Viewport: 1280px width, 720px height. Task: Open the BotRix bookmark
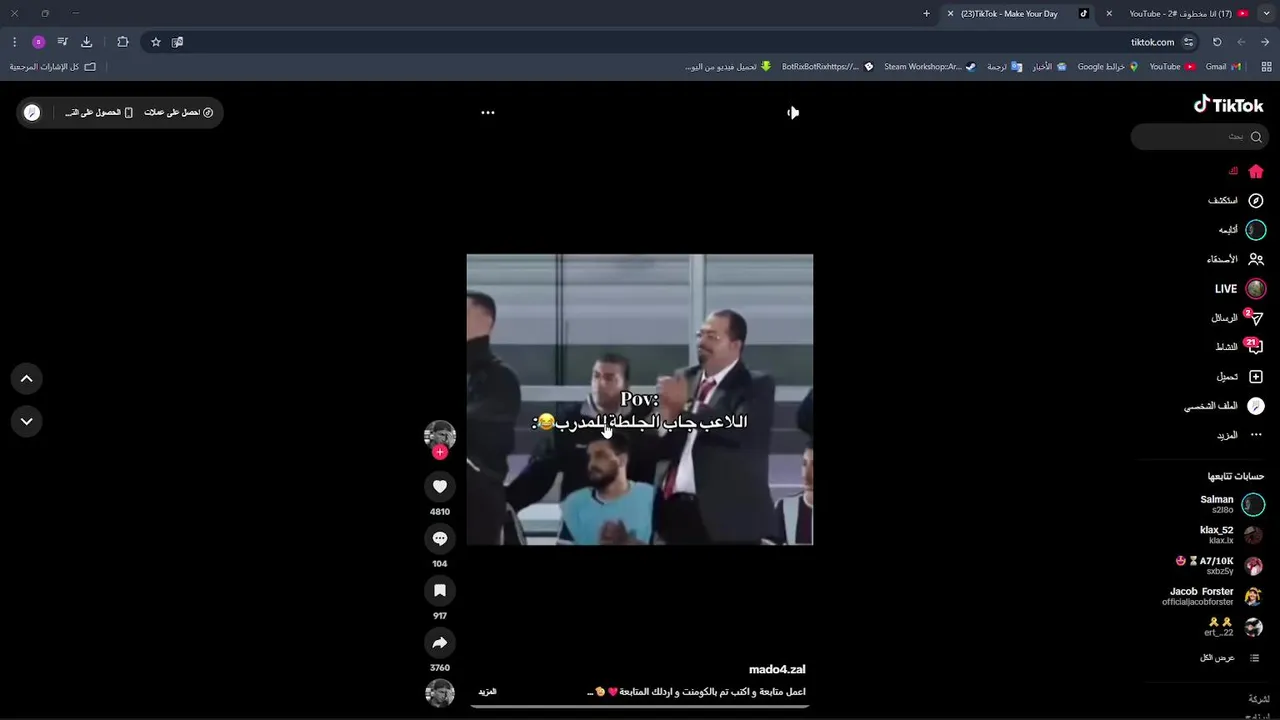[827, 67]
